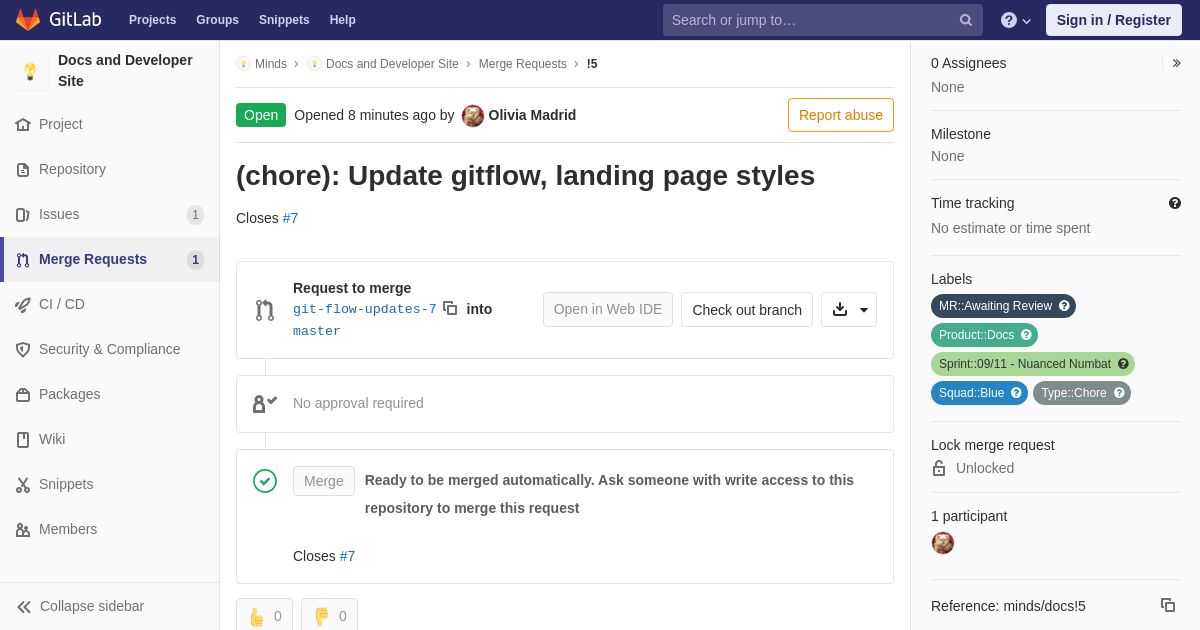Click the Merge button

pos(324,481)
